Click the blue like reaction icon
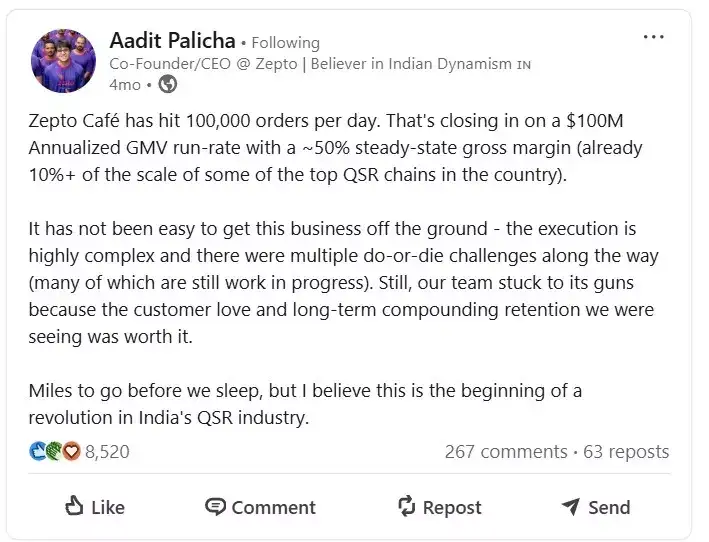 (38, 451)
